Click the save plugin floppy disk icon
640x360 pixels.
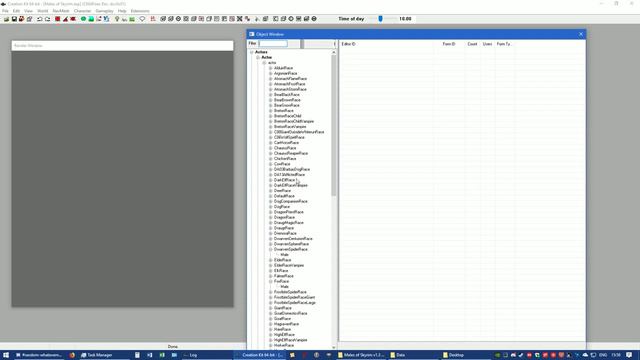click(x=14, y=19)
